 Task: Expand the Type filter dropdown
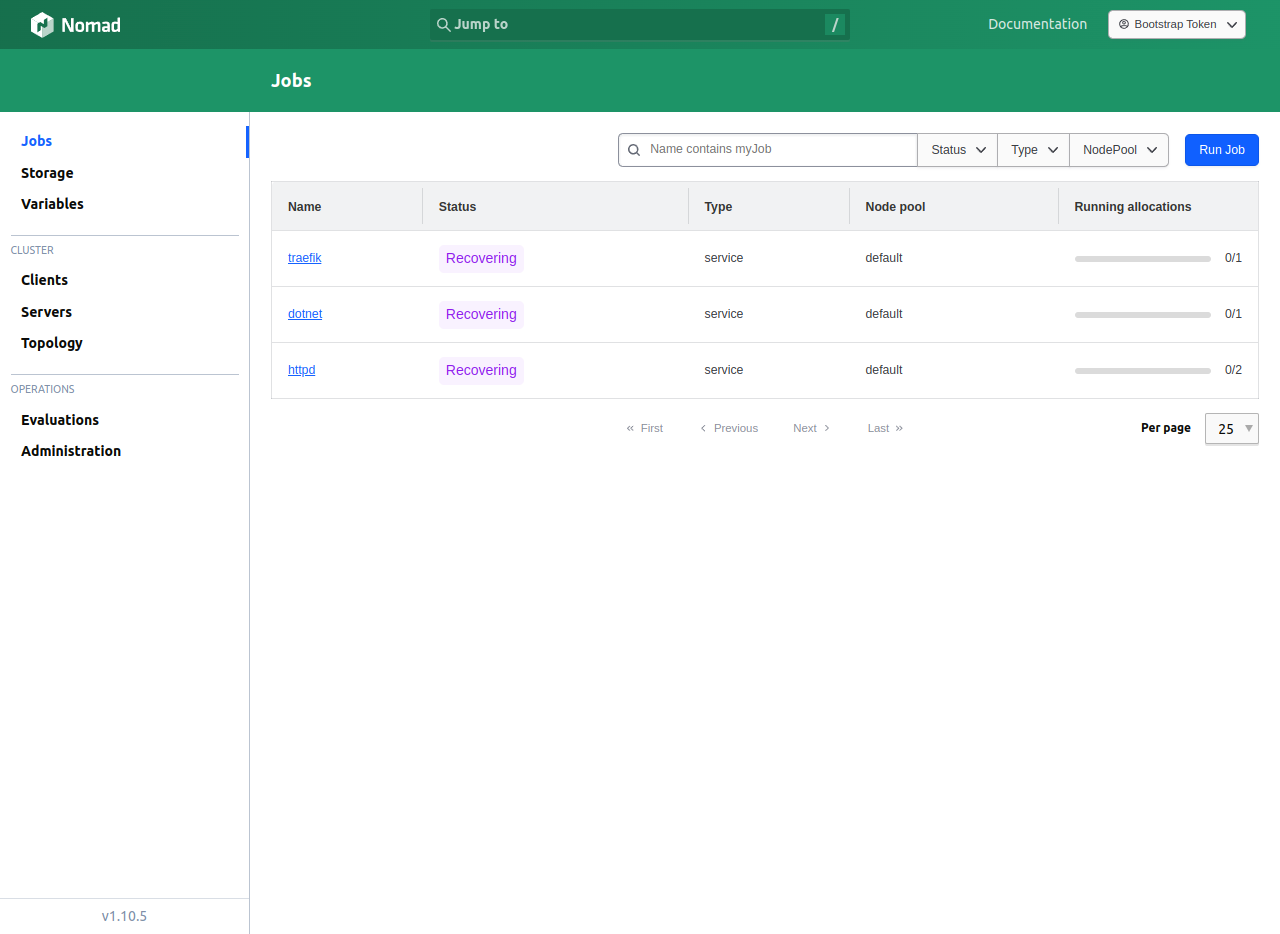pos(1033,150)
